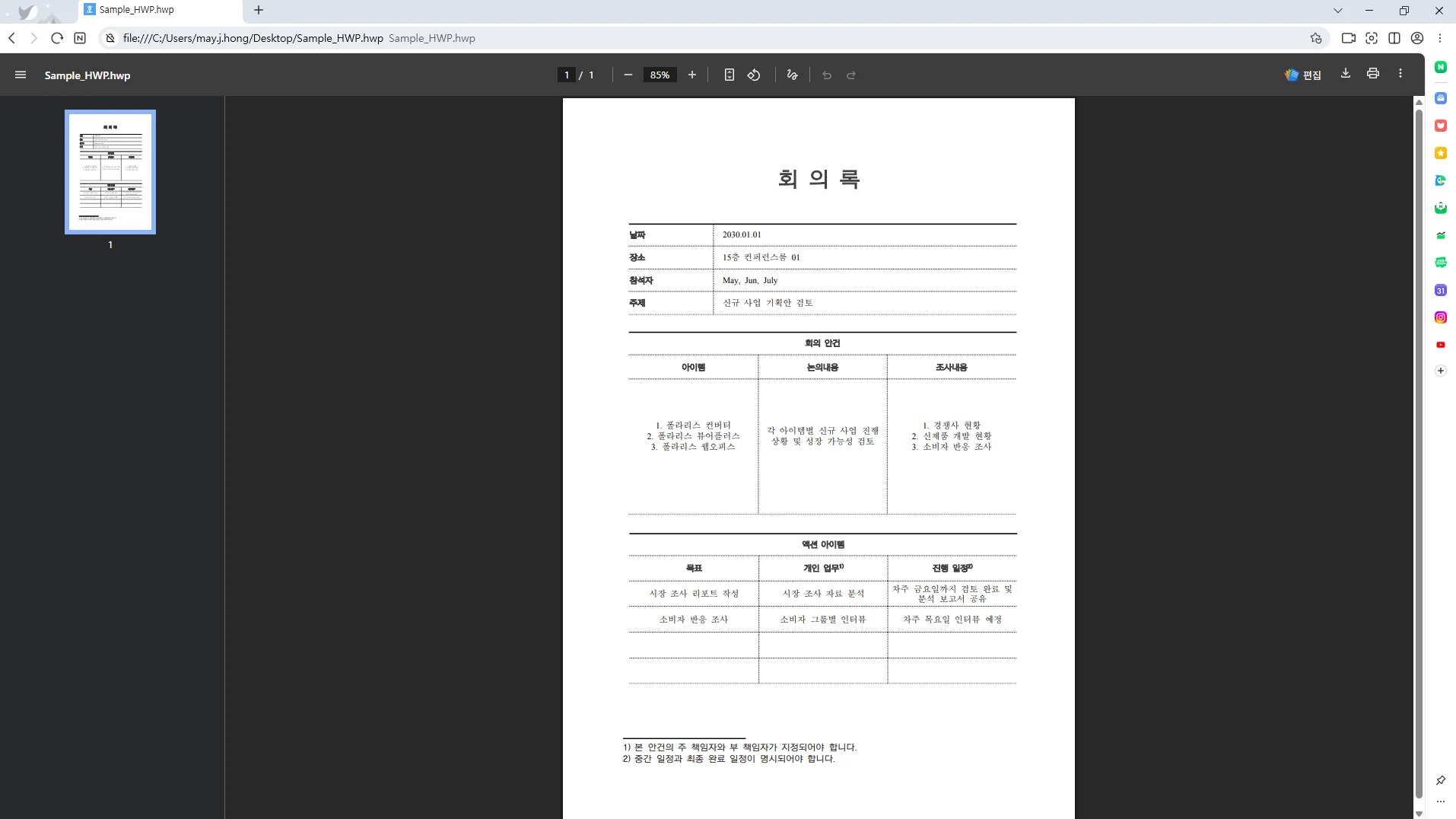Click the Redo icon in the viewer toolbar
Viewport: 1456px width, 819px height.
851,75
